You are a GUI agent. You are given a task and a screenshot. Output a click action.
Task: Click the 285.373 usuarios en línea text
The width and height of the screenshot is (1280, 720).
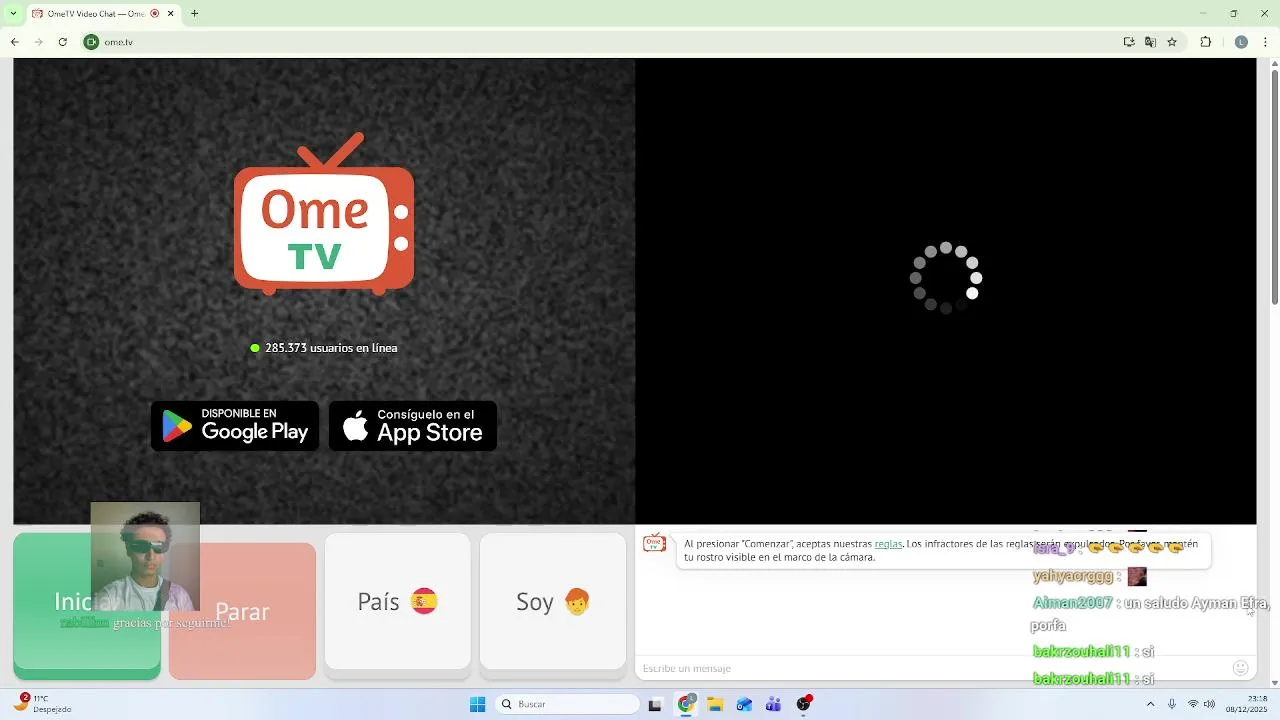[x=331, y=348]
